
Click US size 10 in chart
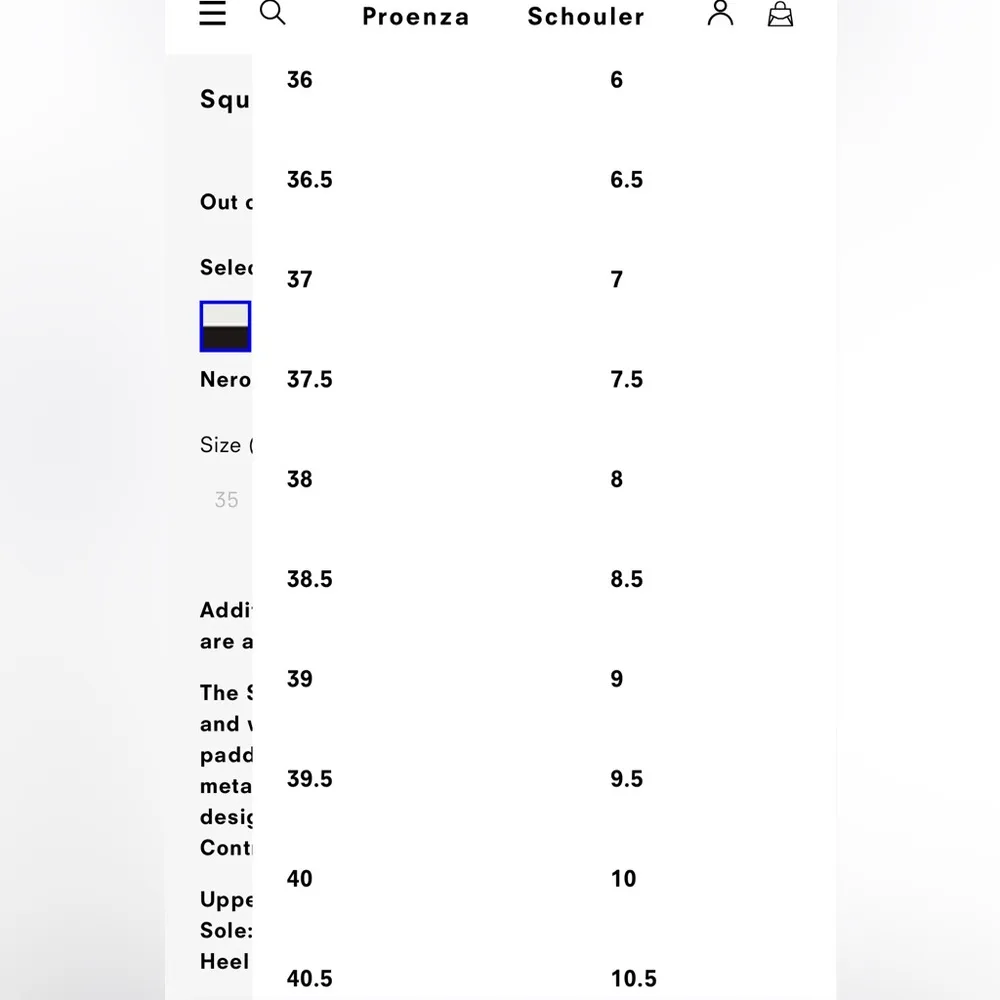623,880
